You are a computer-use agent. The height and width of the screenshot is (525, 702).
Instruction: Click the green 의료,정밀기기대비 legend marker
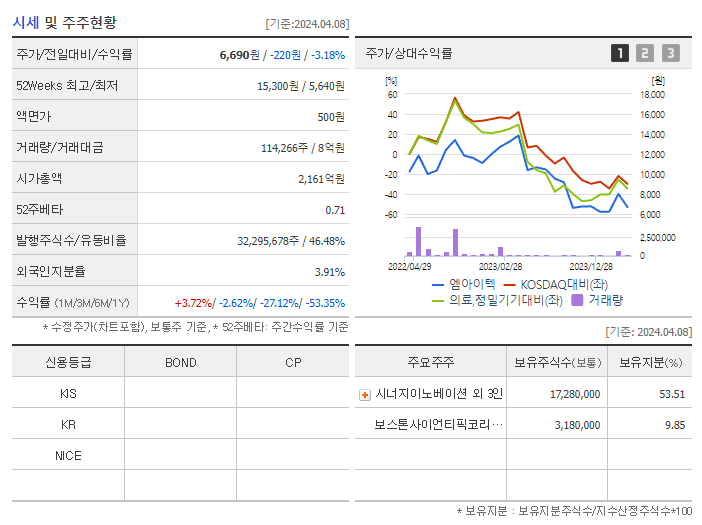click(438, 301)
